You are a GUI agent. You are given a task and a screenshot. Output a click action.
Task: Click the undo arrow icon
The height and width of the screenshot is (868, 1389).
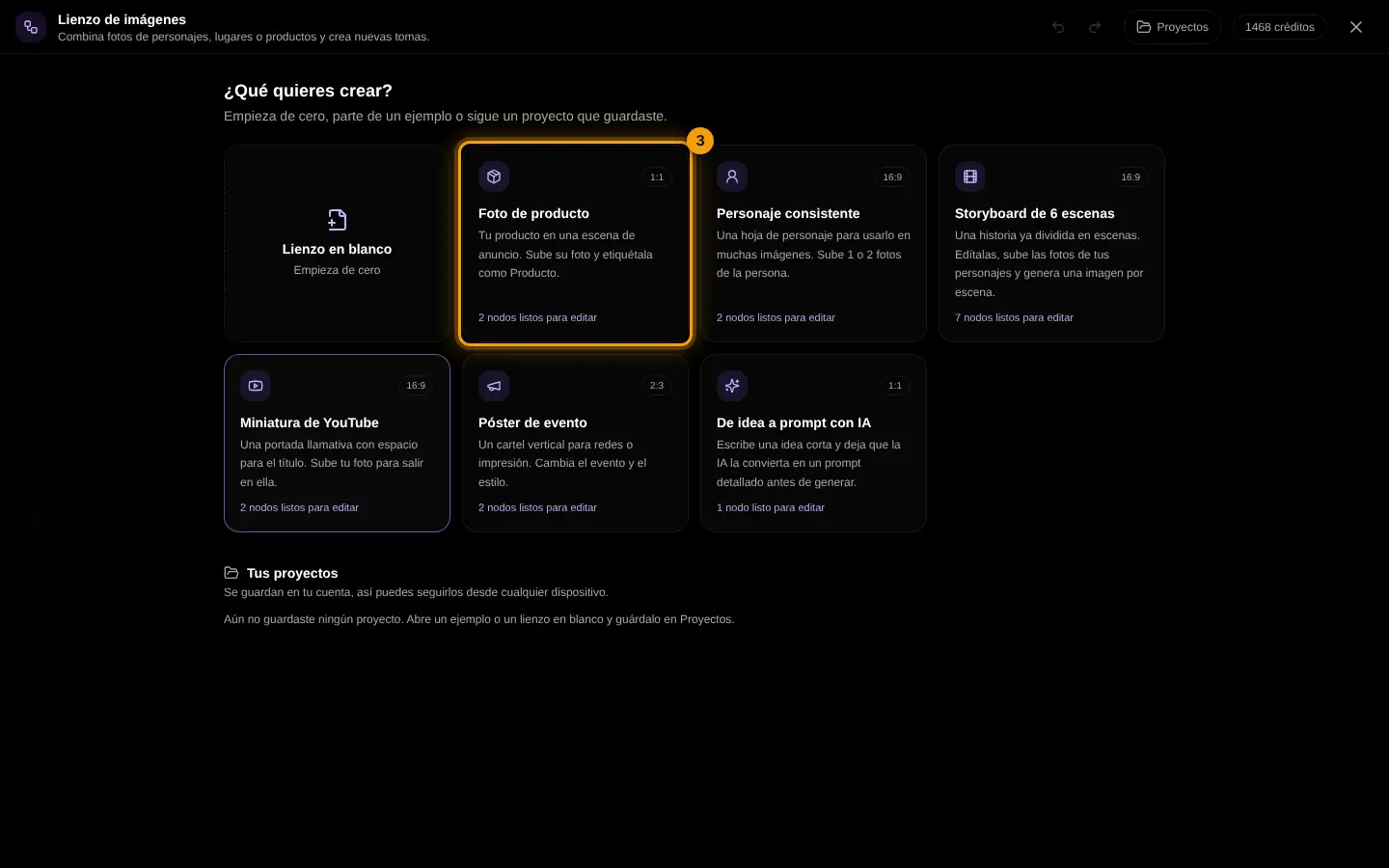point(1058,27)
